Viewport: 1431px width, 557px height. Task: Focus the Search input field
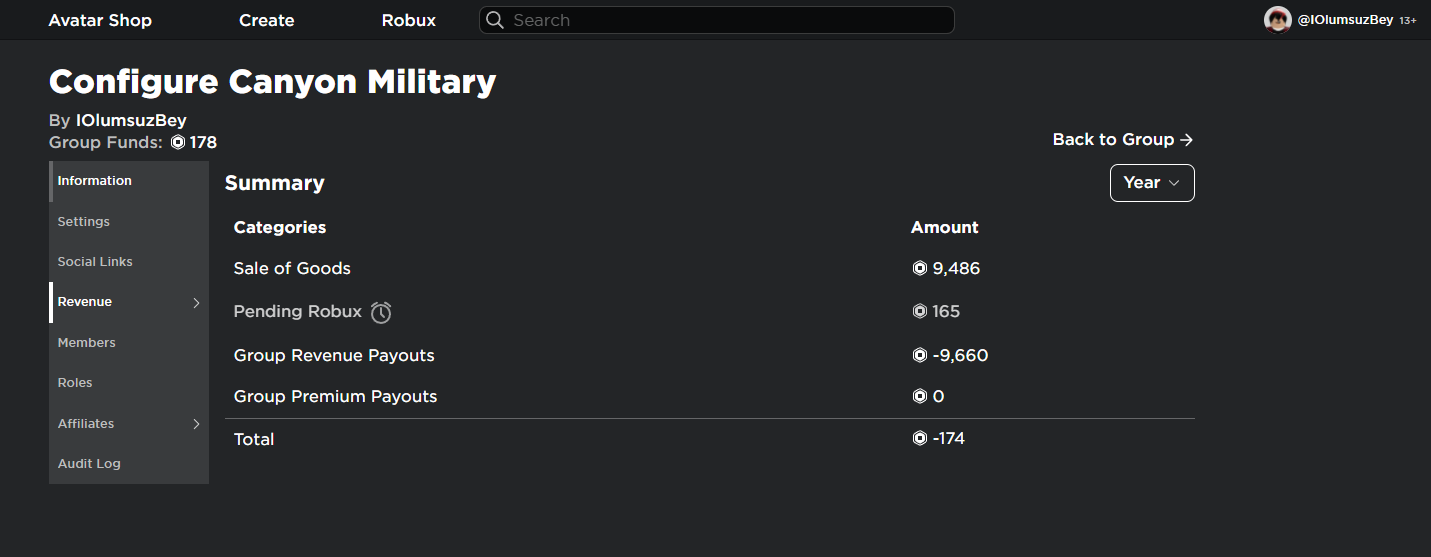click(717, 20)
